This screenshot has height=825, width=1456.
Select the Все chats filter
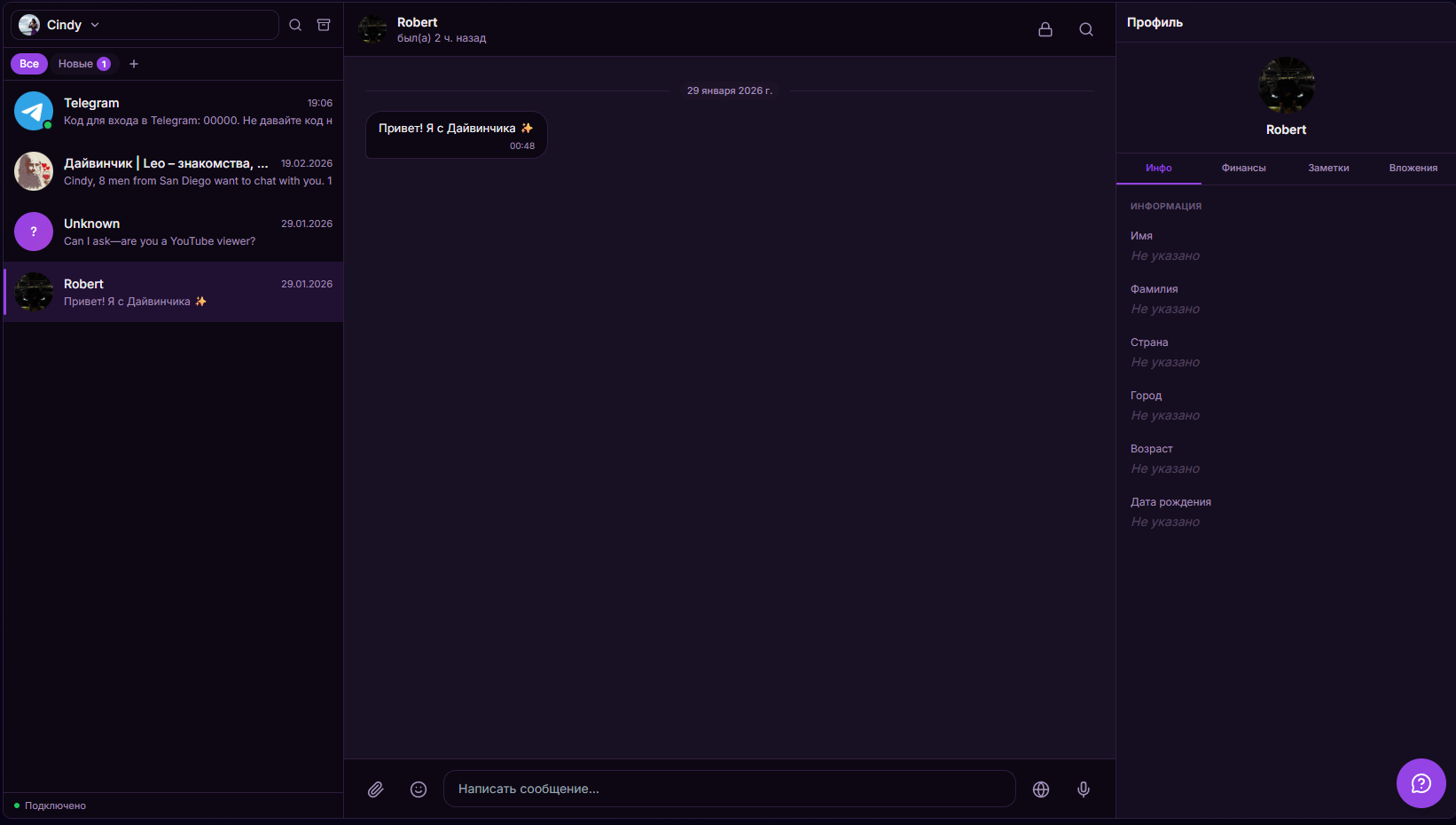29,64
